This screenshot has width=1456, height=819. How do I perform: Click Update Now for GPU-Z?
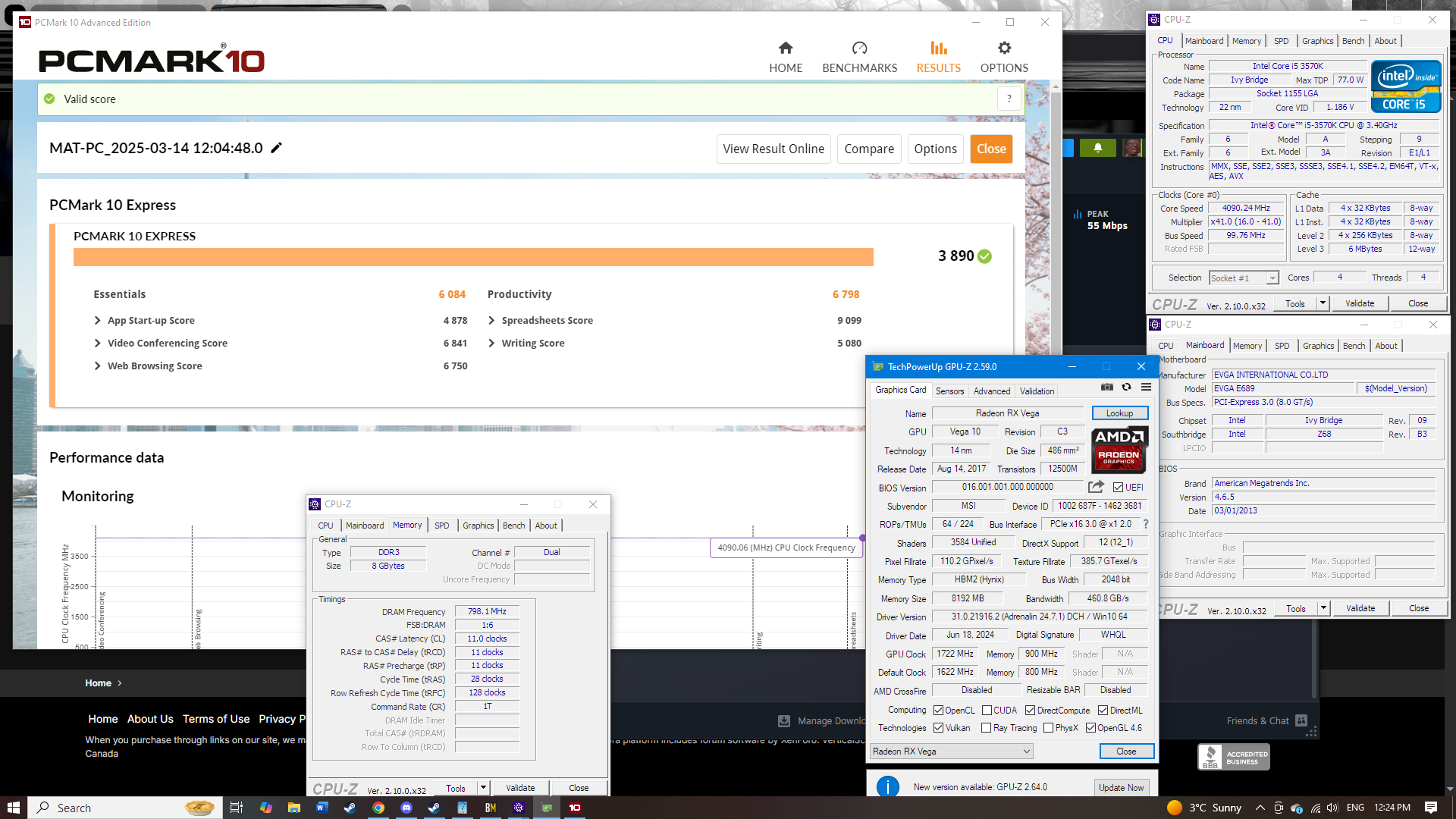(x=1121, y=787)
